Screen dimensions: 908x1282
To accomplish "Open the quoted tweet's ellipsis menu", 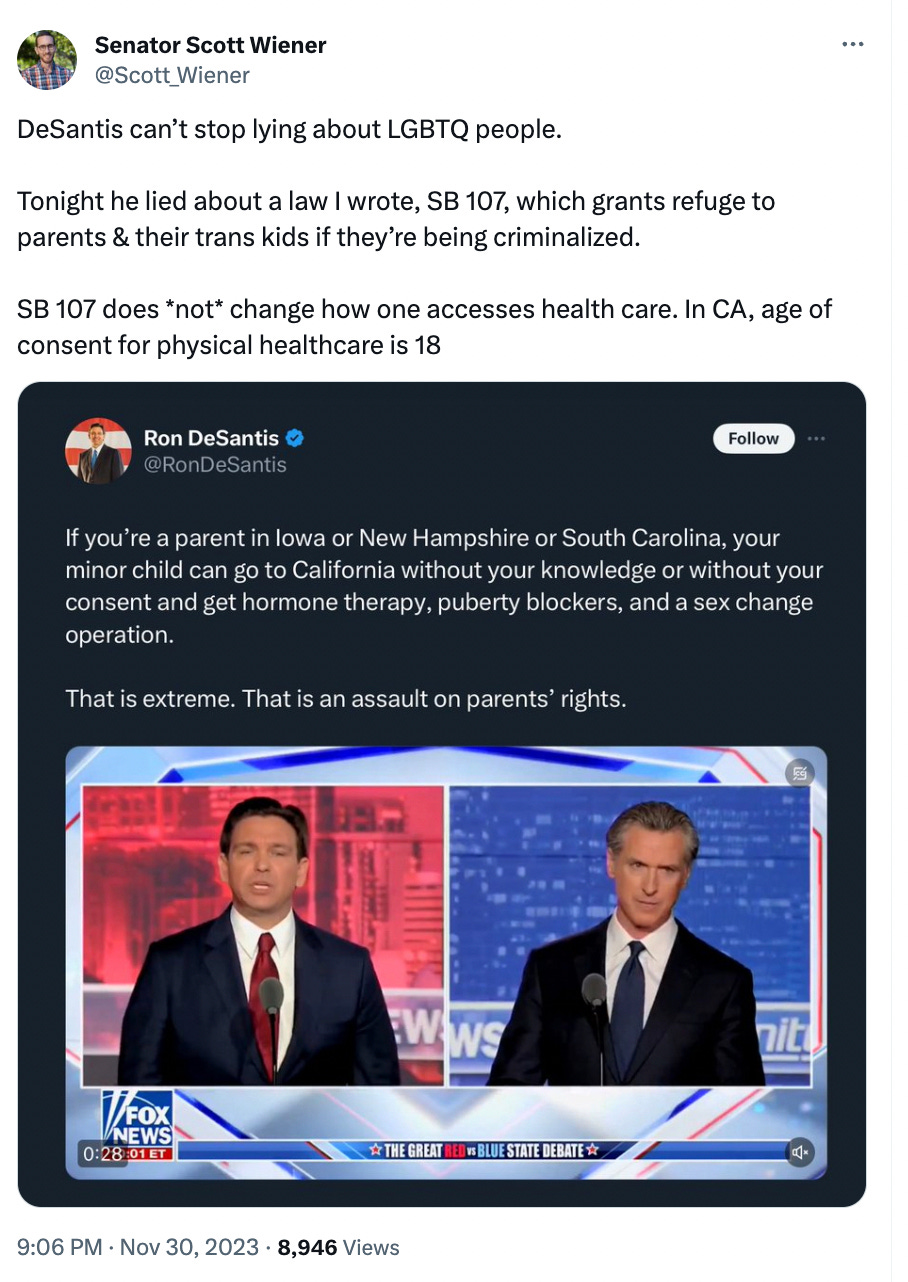I will 817,438.
